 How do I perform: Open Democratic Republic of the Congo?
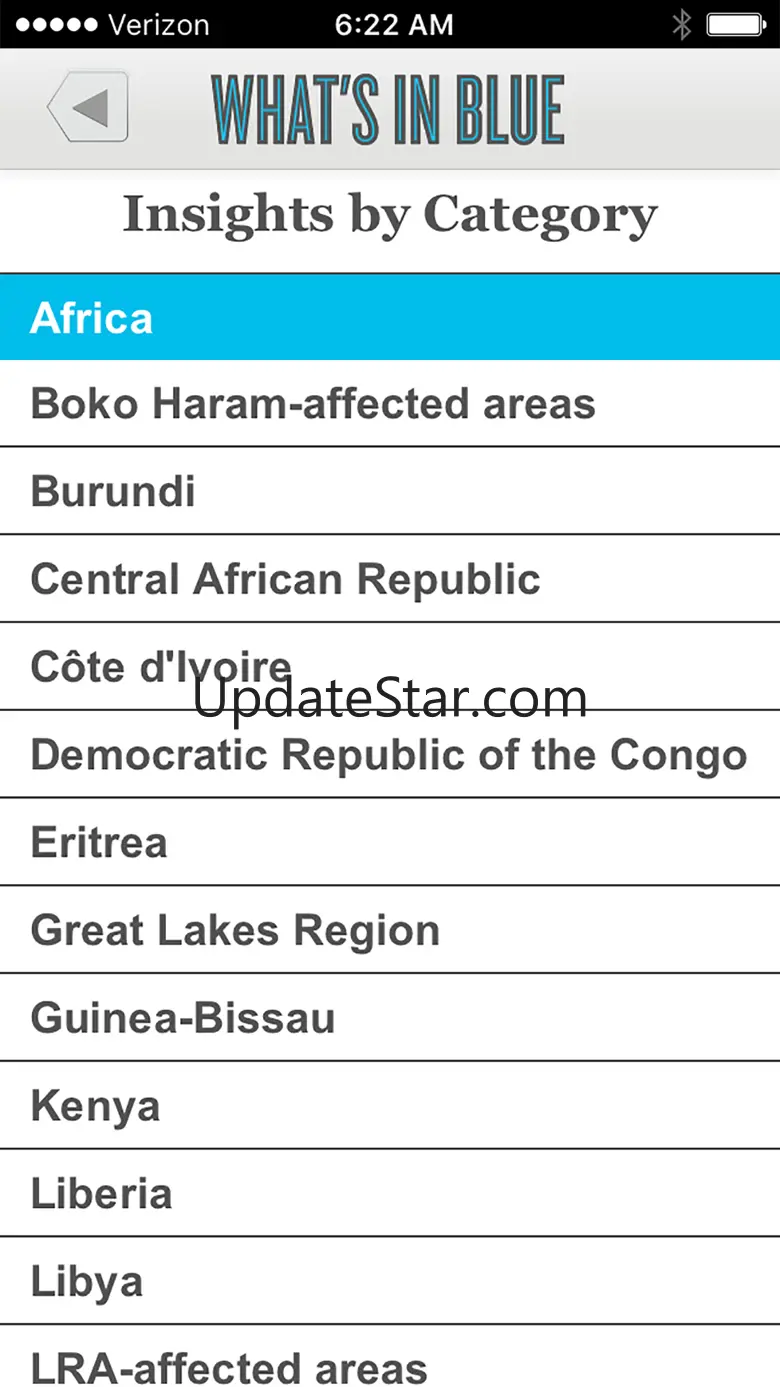click(388, 755)
